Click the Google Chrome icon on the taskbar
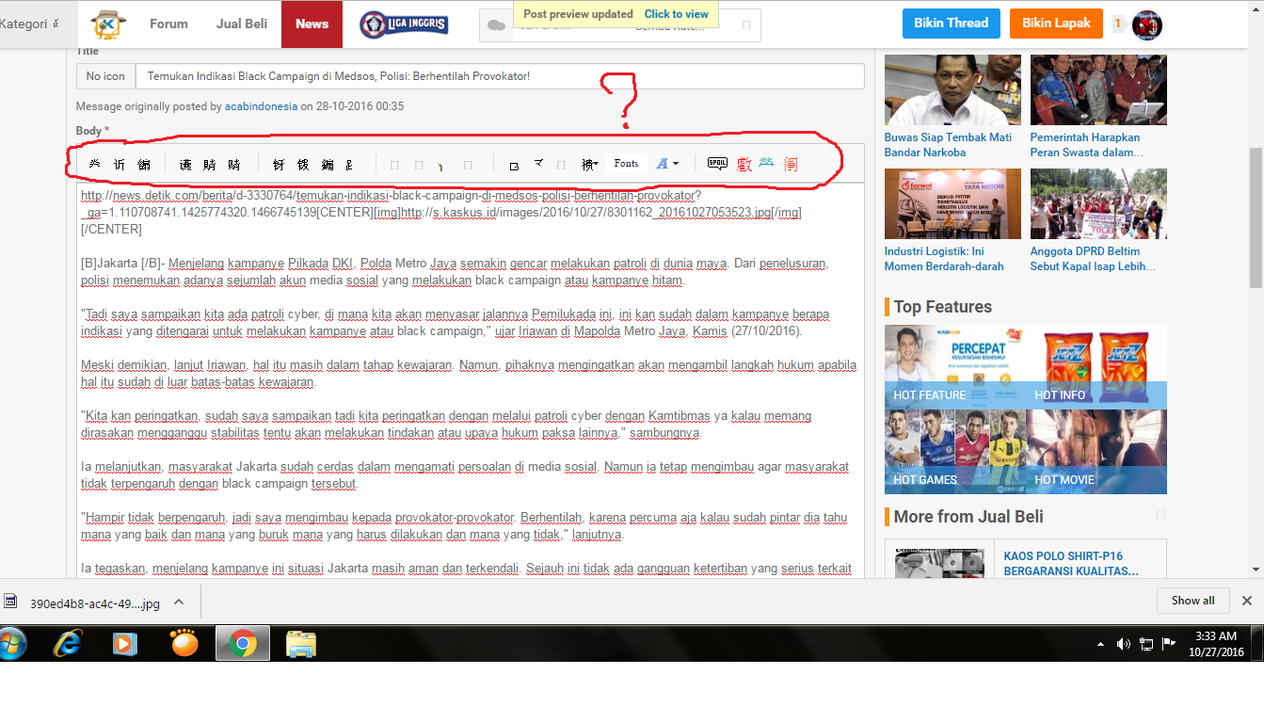The image size is (1280, 723). tap(244, 644)
